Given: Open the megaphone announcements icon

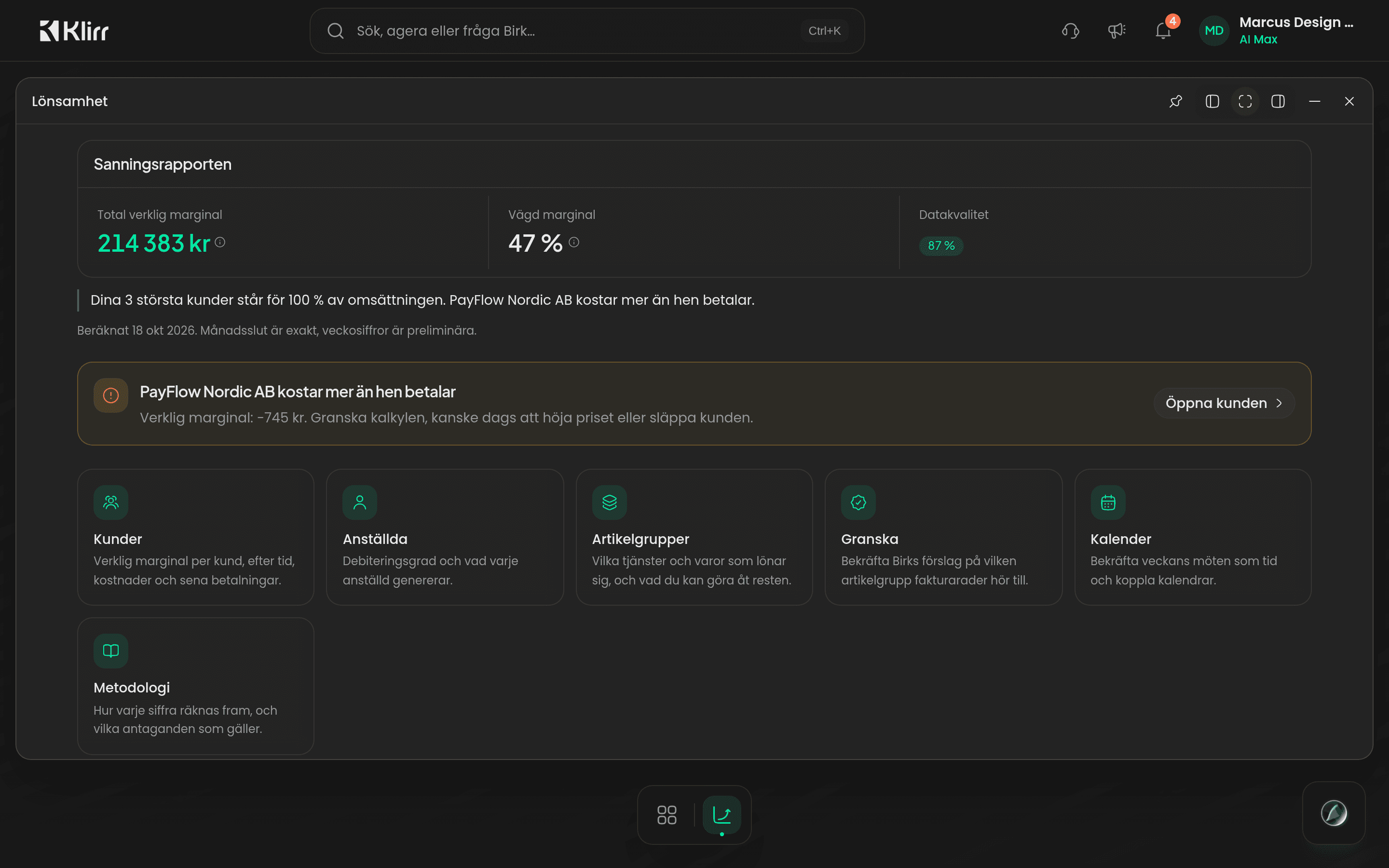Looking at the screenshot, I should pyautogui.click(x=1117, y=31).
